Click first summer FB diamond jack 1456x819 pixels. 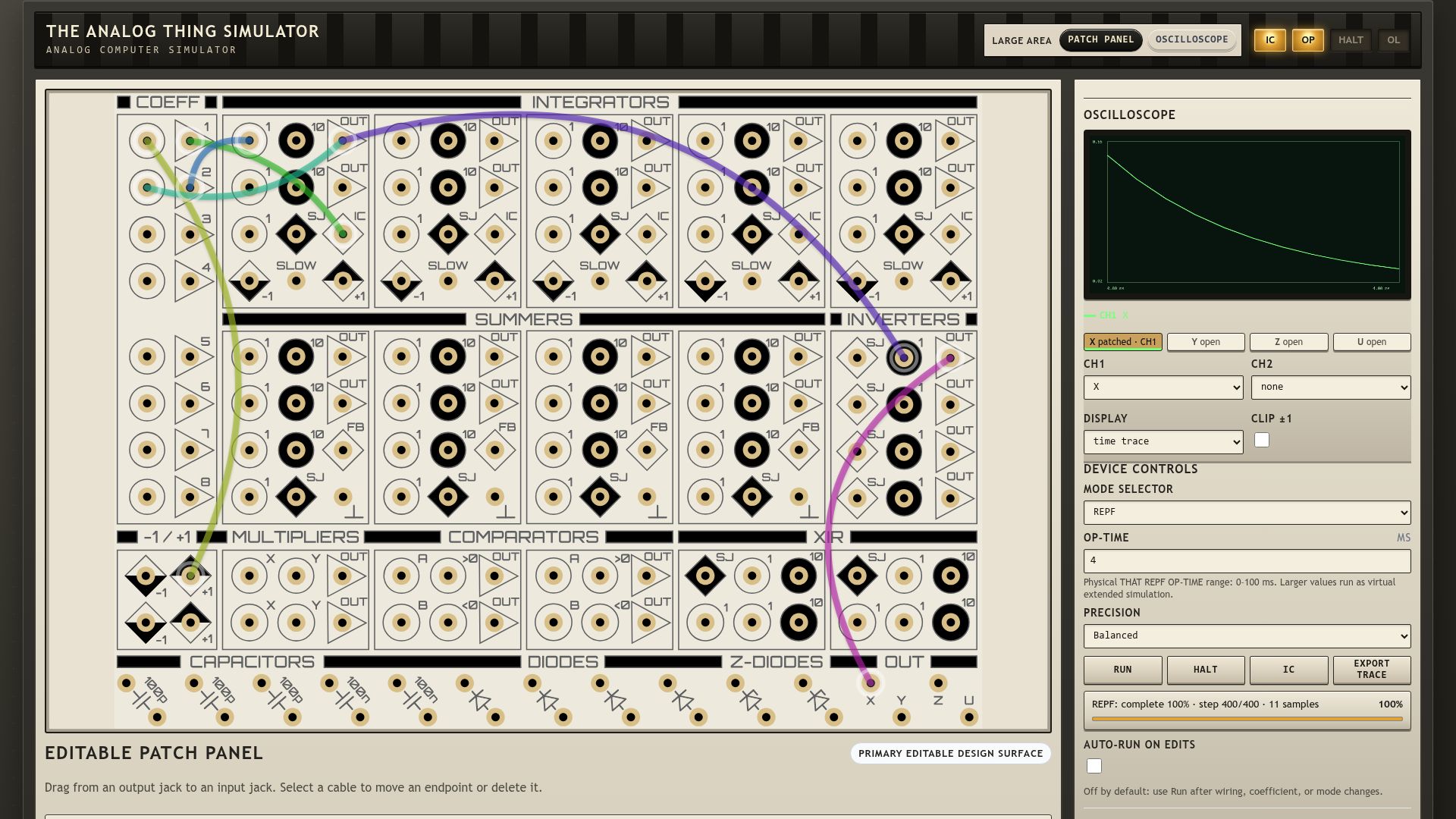tap(343, 450)
